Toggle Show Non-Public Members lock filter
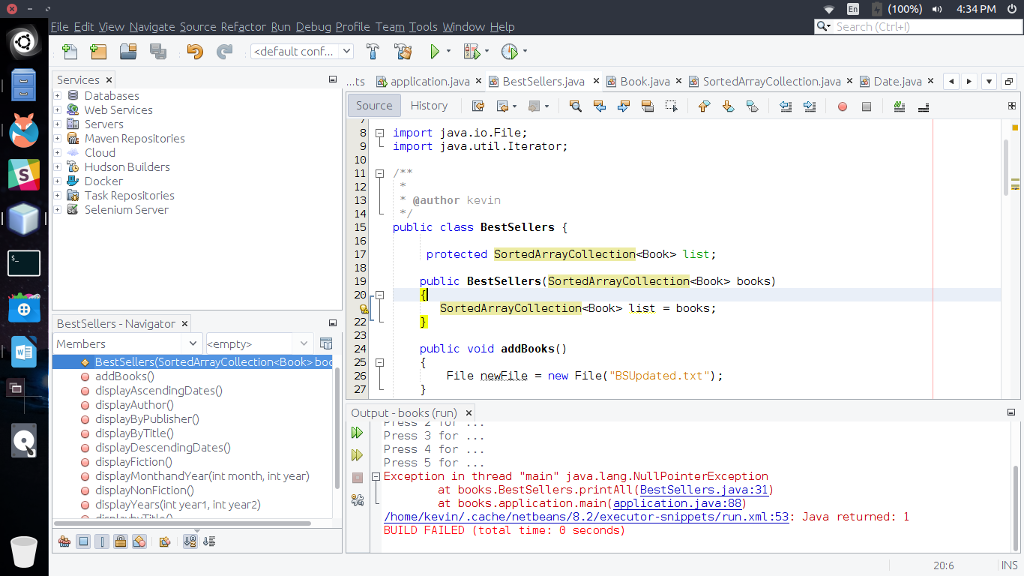Viewport: 1024px width, 576px height. coord(119,542)
